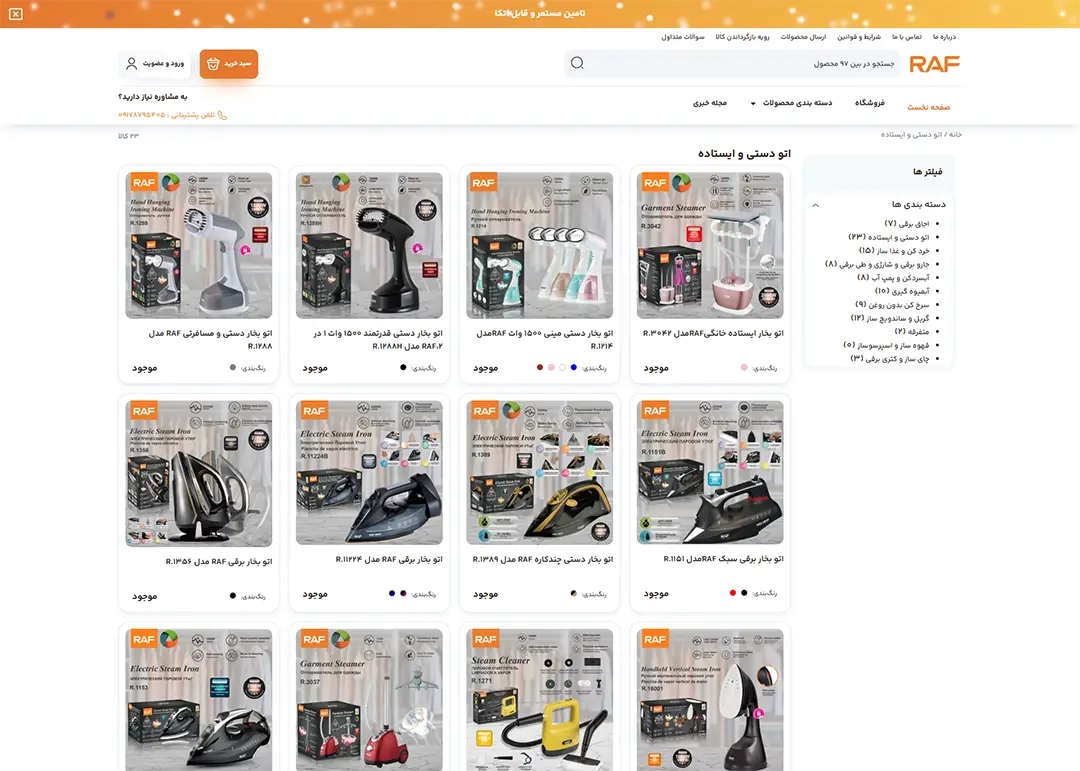Click the RAF logo in the header
1080x771 pixels.
click(x=934, y=64)
